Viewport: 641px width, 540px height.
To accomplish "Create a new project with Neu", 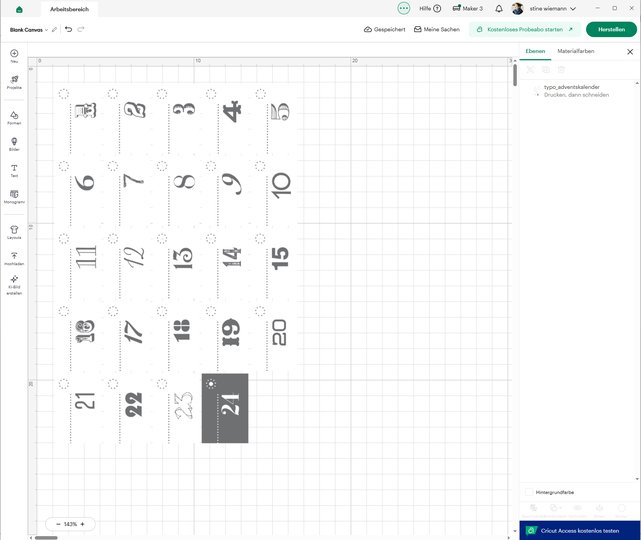I will pos(14,56).
